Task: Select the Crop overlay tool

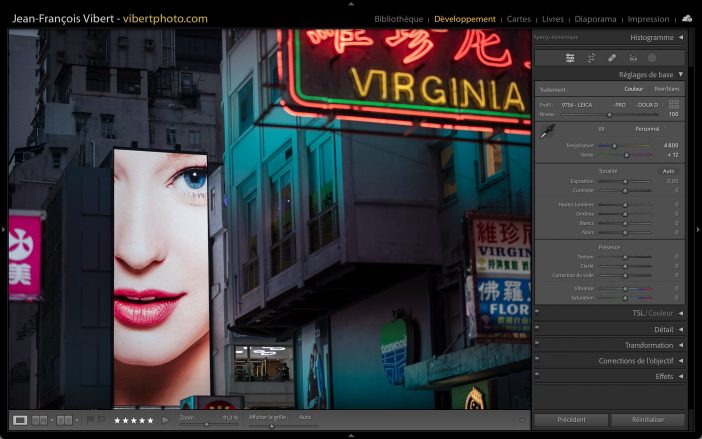Action: [x=591, y=57]
